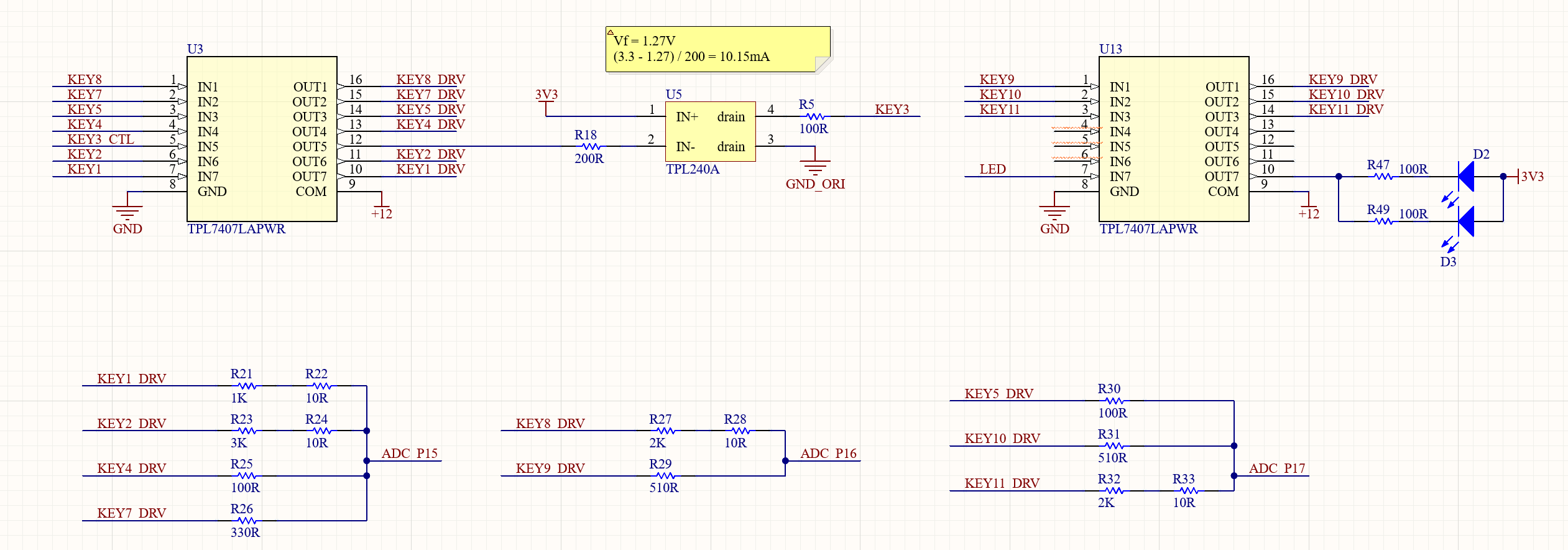Click the LED net label on U13
This screenshot has height=550, width=1568.
(x=992, y=169)
